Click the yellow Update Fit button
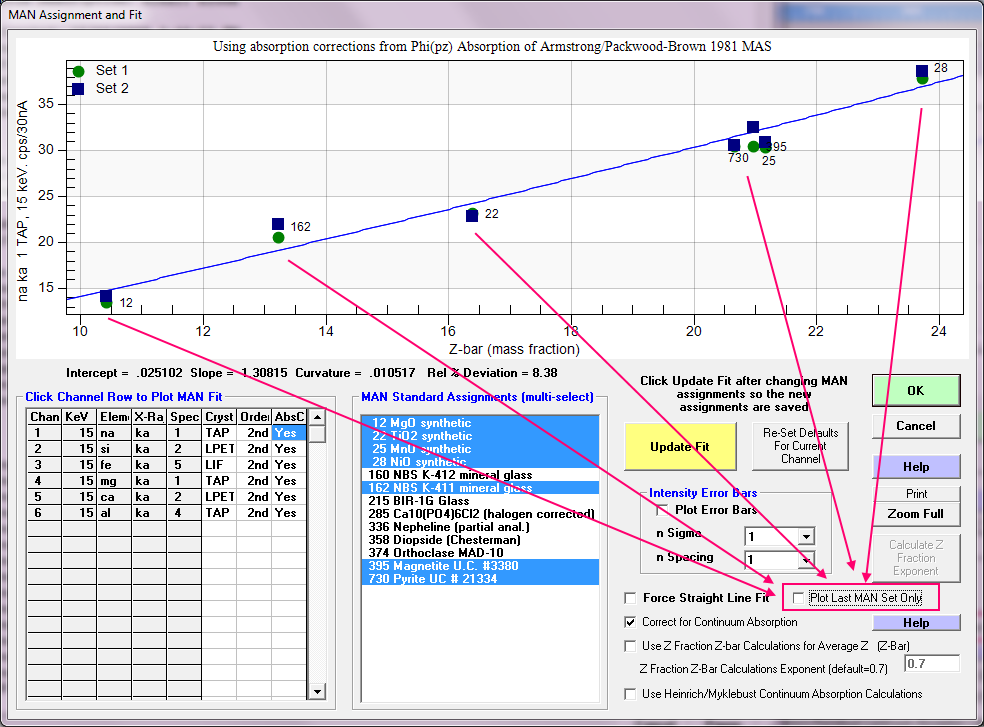The width and height of the screenshot is (984, 727). 678,446
